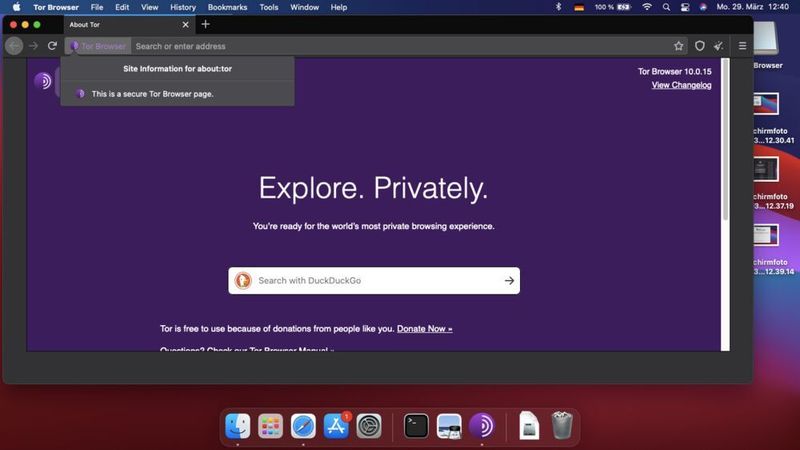
Task: Click the DuckDuckGo logo in search box
Action: pyautogui.click(x=243, y=280)
